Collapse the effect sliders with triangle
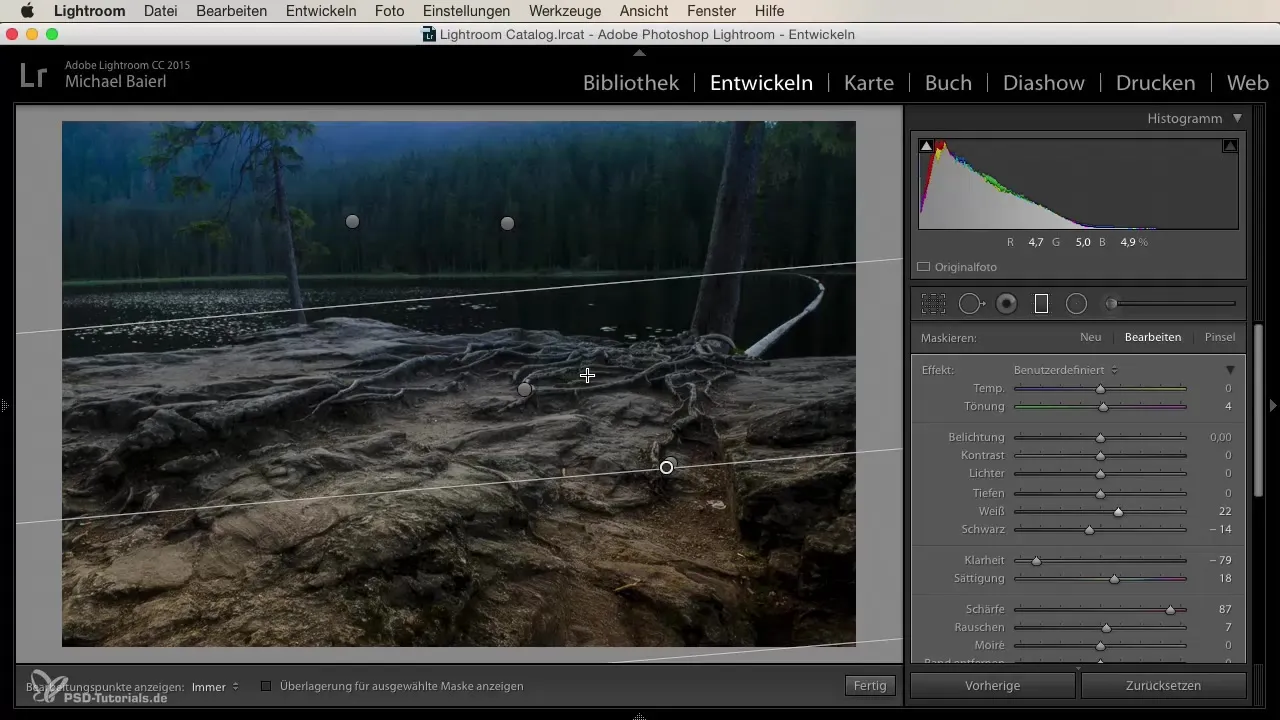This screenshot has width=1280, height=720. 1230,370
